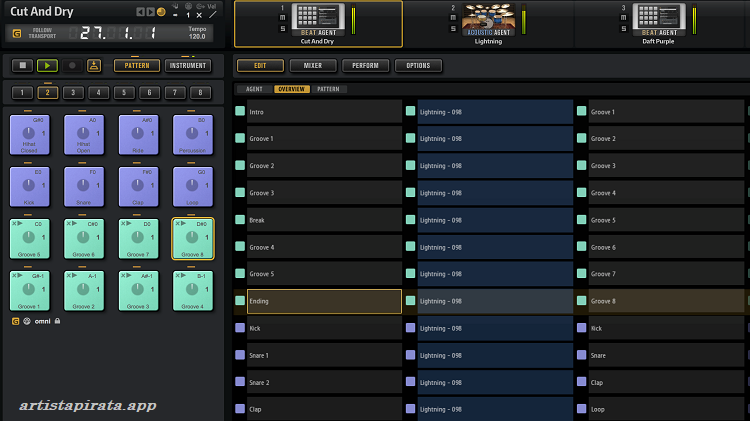Switch to the Agent sub-tab
The height and width of the screenshot is (421, 750).
[254, 89]
